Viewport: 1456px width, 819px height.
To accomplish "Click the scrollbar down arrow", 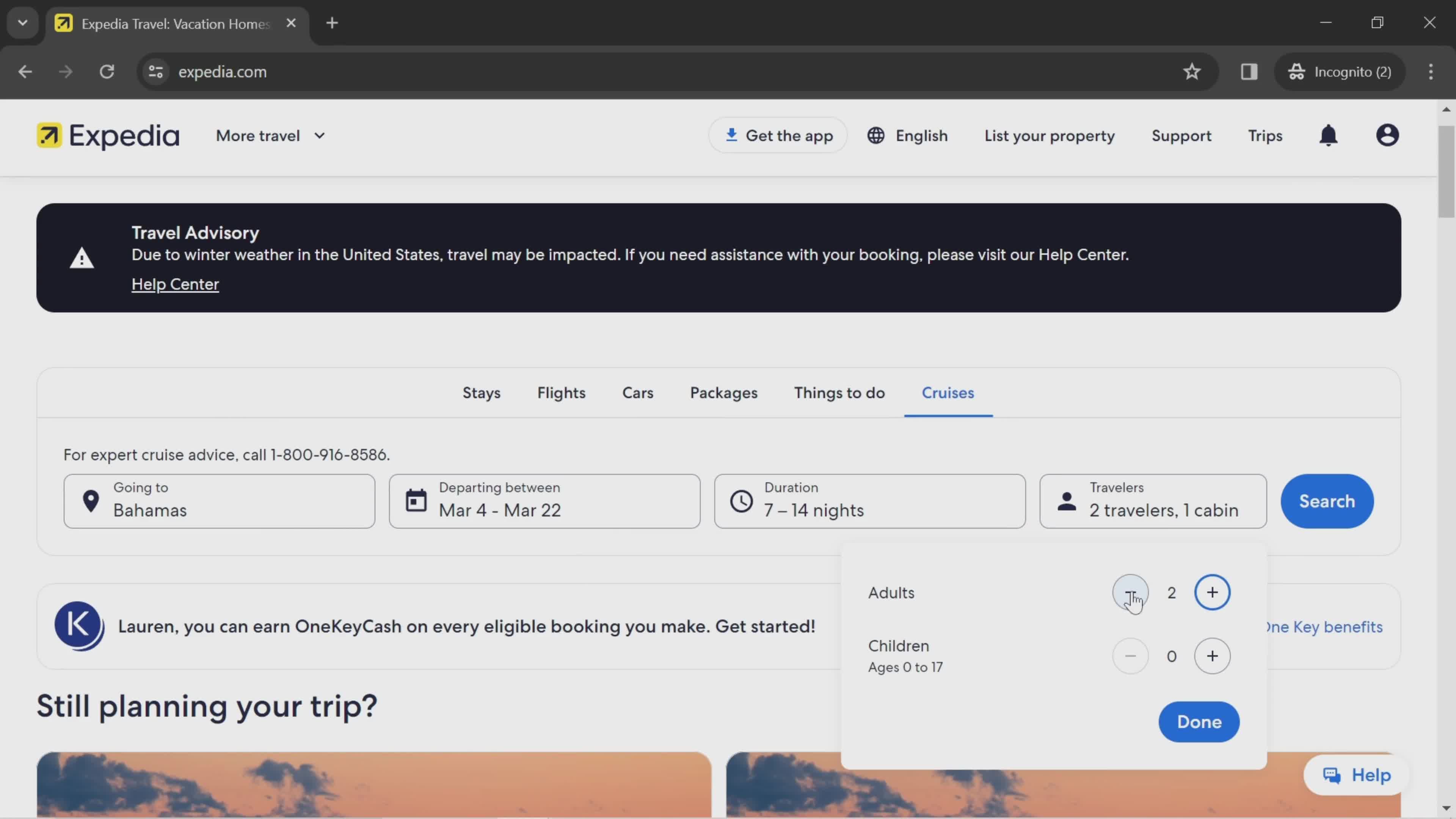I will click(1446, 808).
